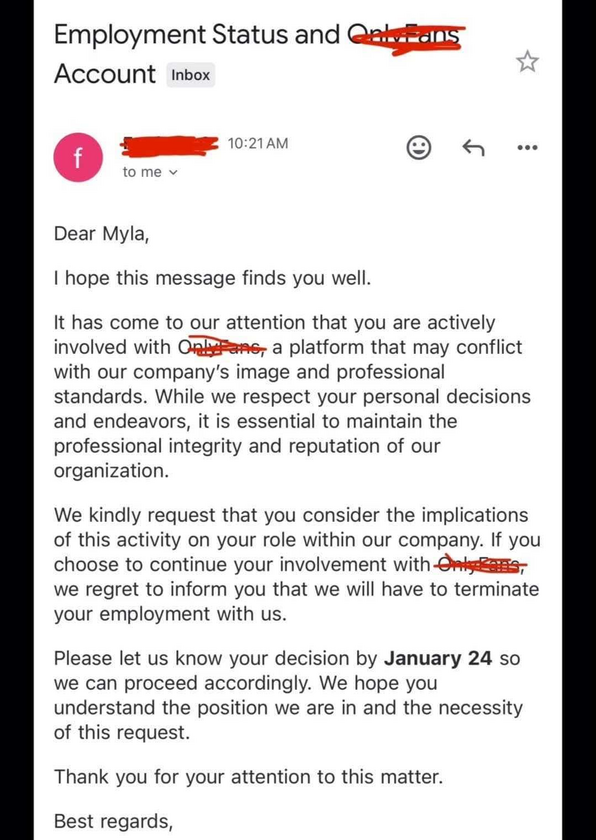Tap 'I hope this message finds you well.'
The image size is (596, 840).
[x=212, y=279]
